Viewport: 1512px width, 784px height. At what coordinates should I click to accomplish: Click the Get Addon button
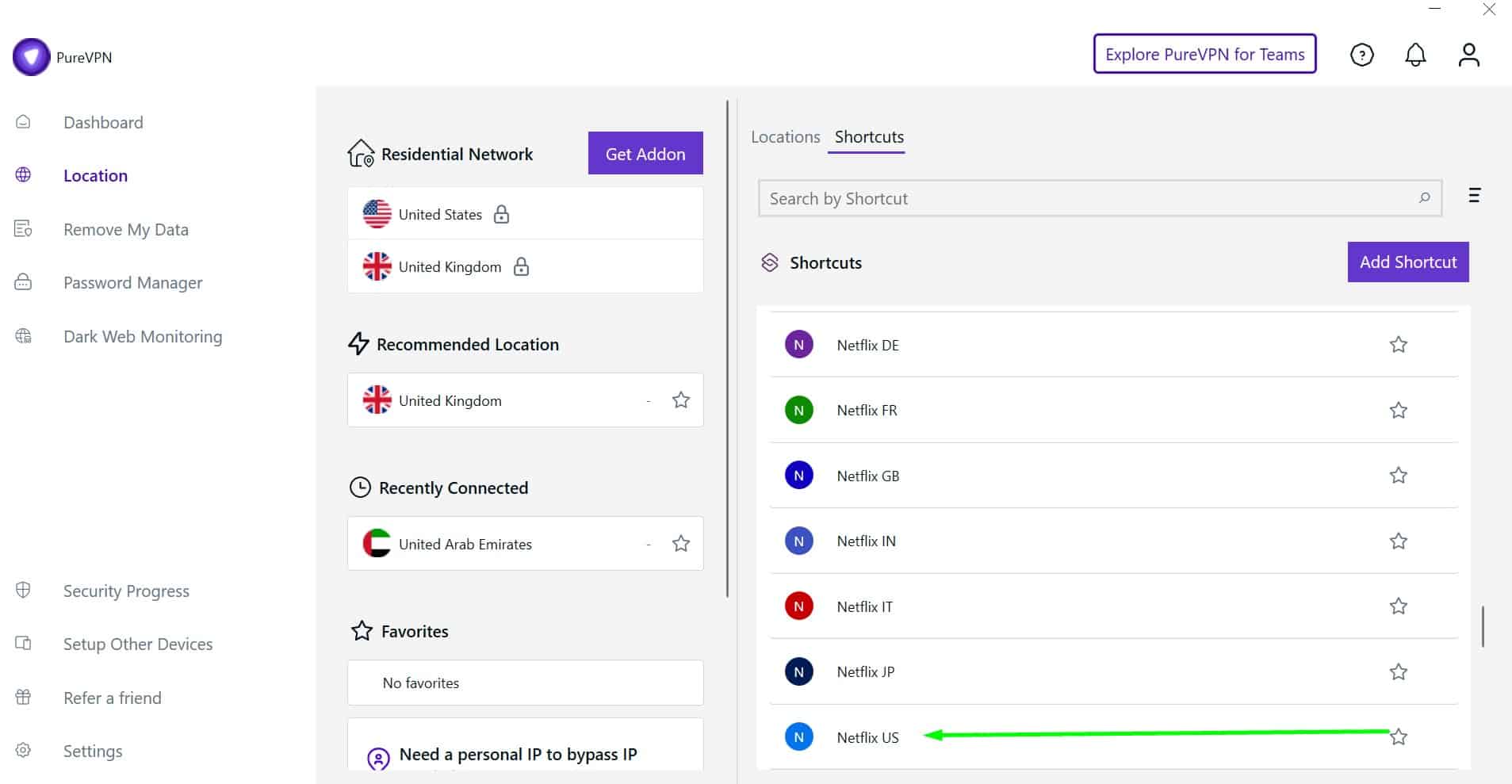pos(645,153)
